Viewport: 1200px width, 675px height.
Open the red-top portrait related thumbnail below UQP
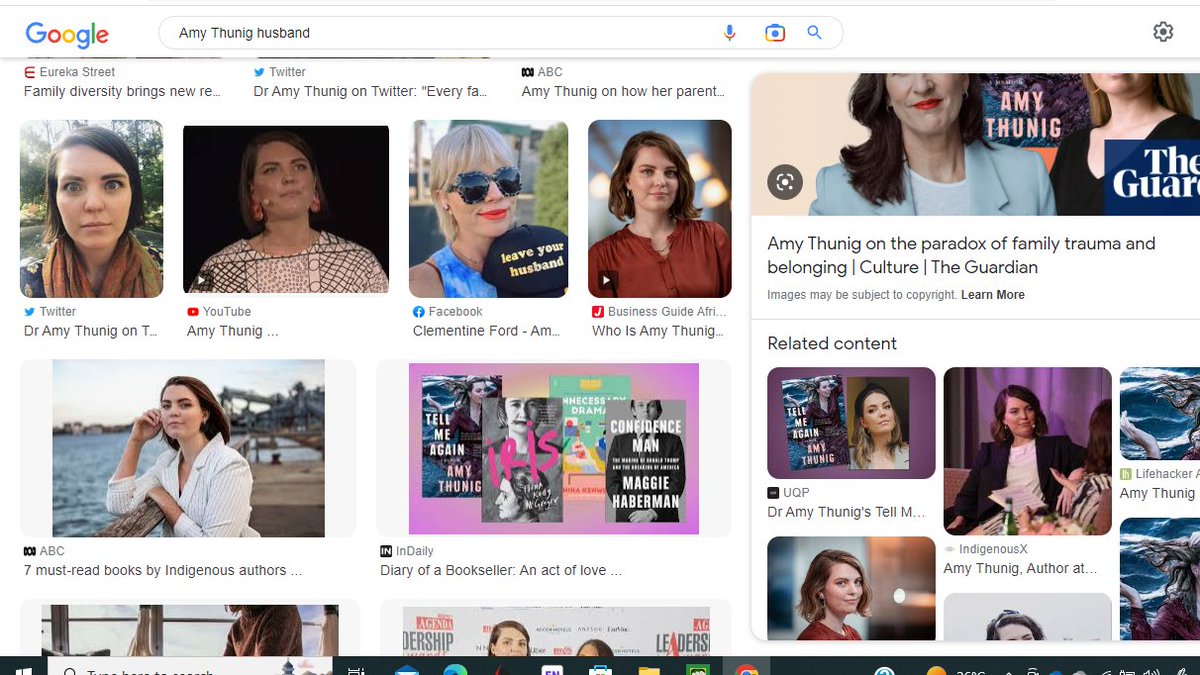851,588
